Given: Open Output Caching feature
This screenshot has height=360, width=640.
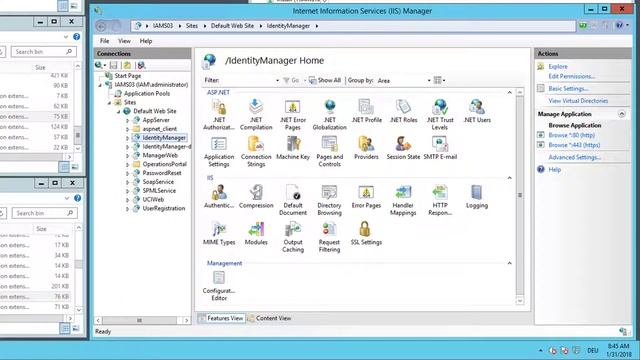Looking at the screenshot, I should (293, 237).
